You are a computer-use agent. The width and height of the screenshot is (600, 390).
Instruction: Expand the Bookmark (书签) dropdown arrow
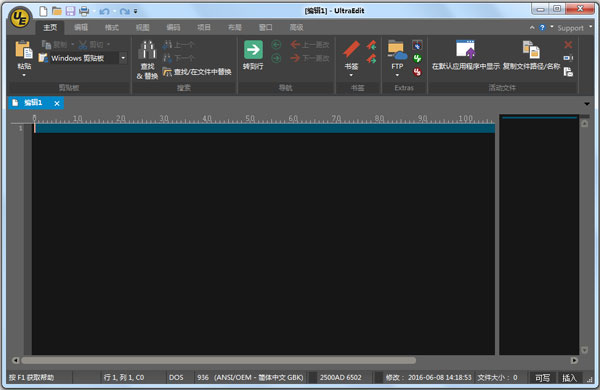pos(351,75)
